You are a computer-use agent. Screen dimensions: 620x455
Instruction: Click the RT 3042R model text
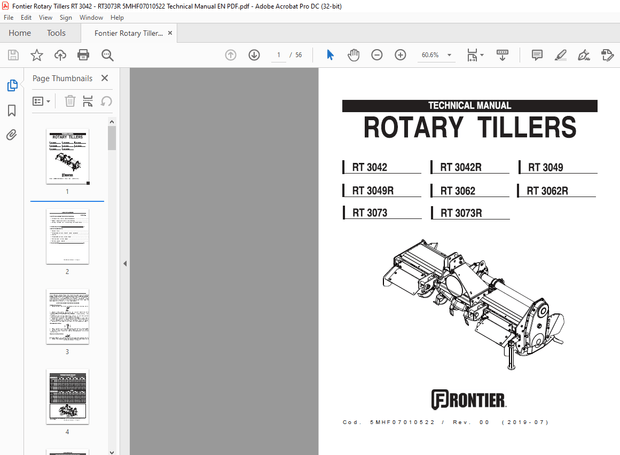pos(461,167)
